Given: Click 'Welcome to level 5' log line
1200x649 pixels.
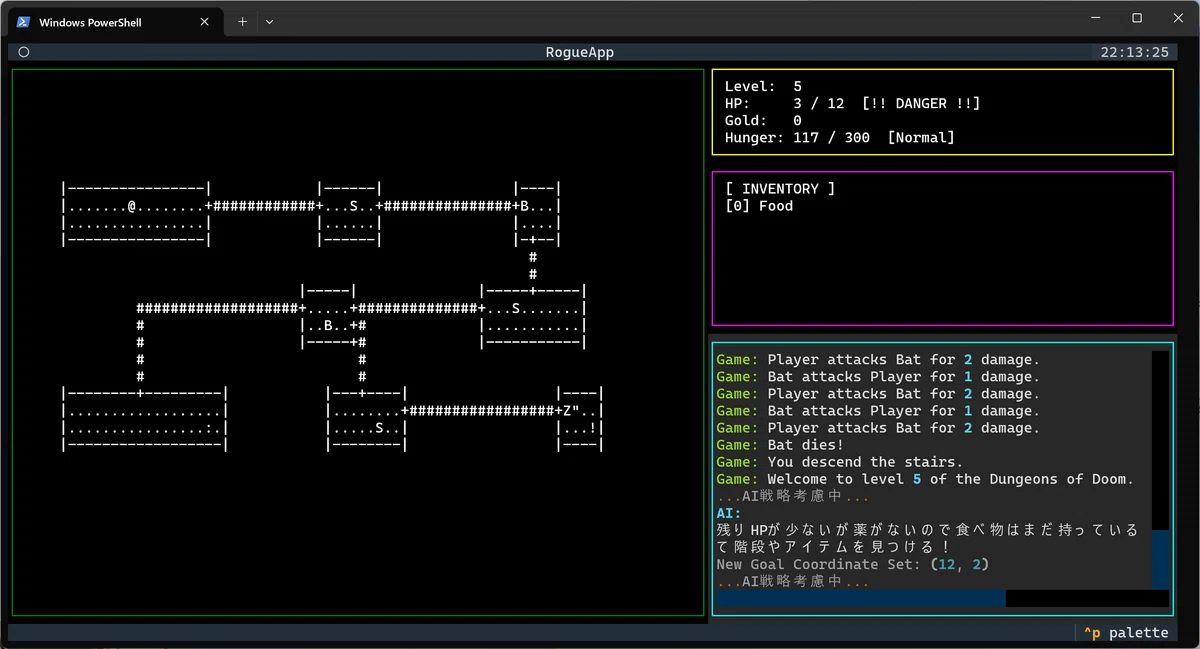Looking at the screenshot, I should pos(925,479).
